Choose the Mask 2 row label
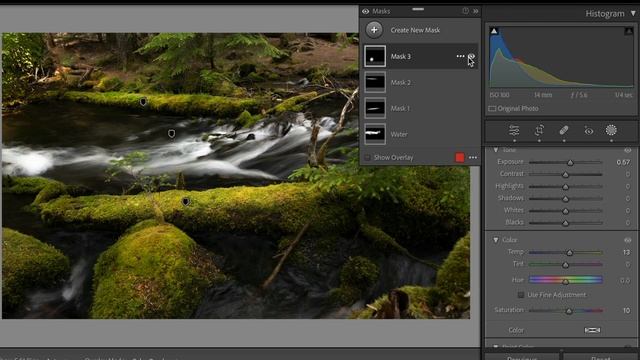Screen dimensions: 640x360 point(400,82)
